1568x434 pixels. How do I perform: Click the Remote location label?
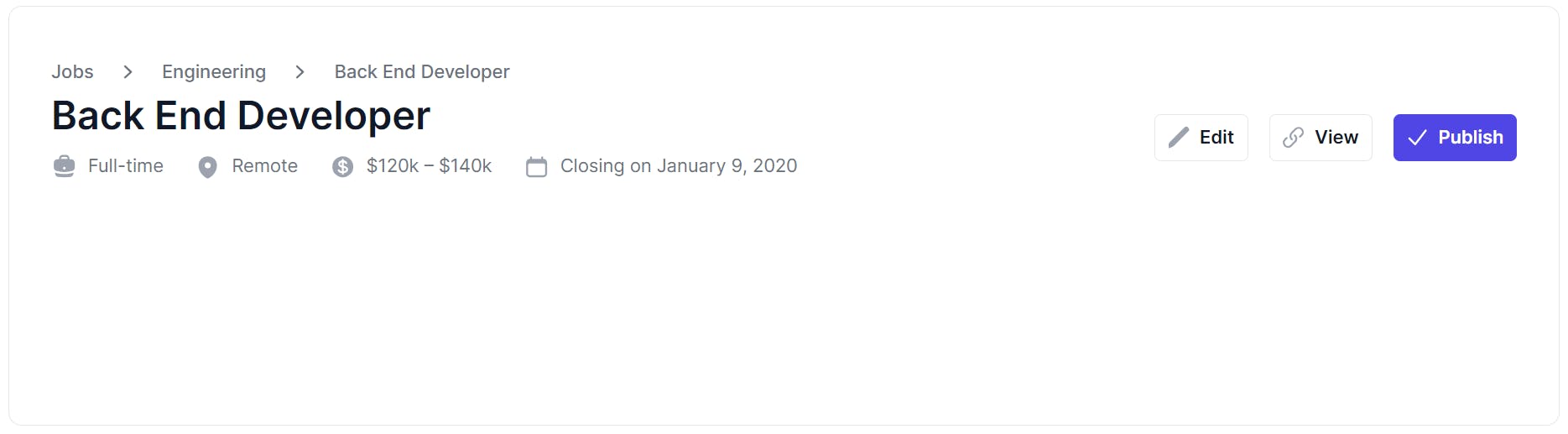265,166
